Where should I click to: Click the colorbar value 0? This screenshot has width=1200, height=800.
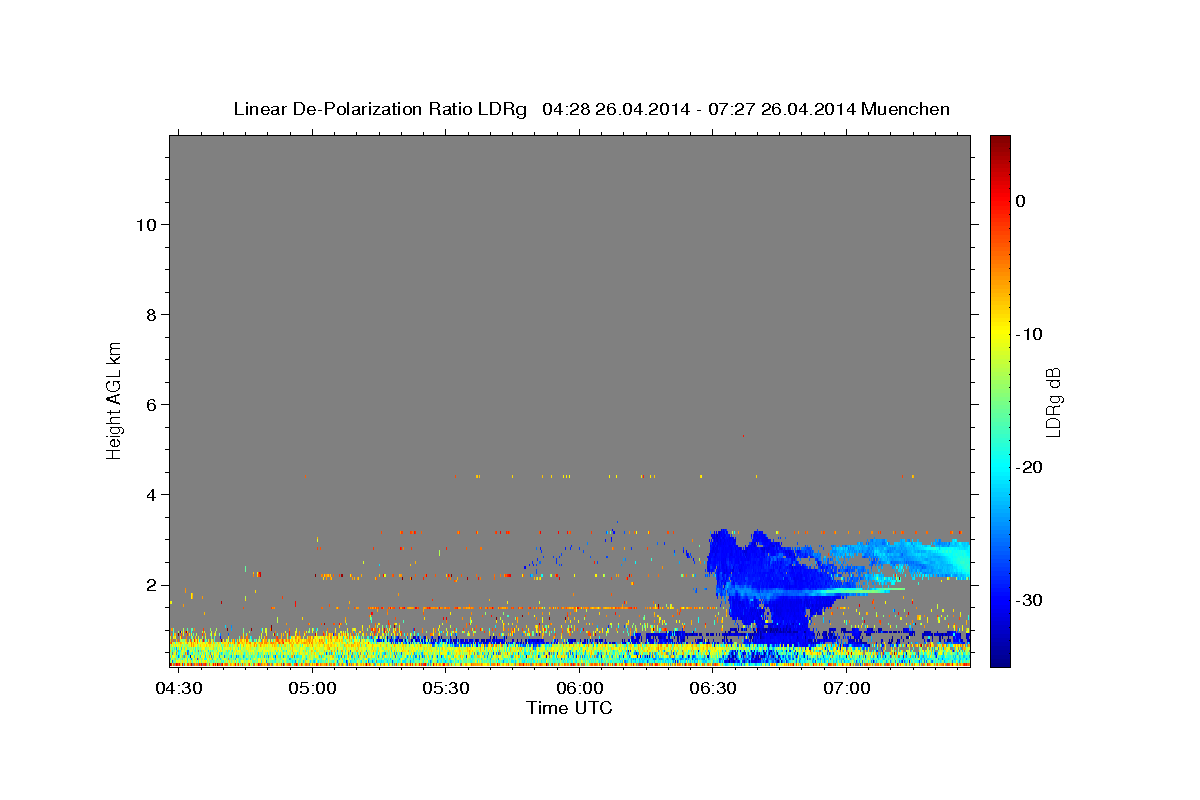pos(1021,201)
